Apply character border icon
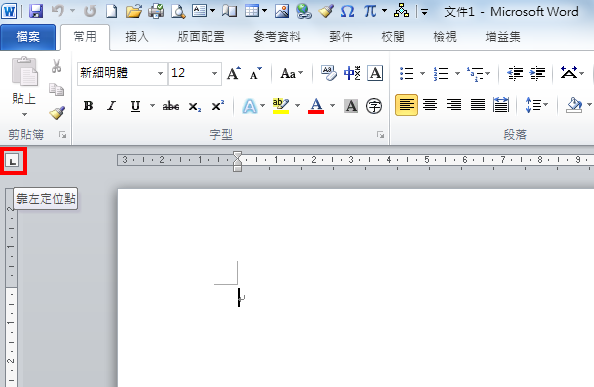Screen dimensions: 594x387 coord(375,73)
